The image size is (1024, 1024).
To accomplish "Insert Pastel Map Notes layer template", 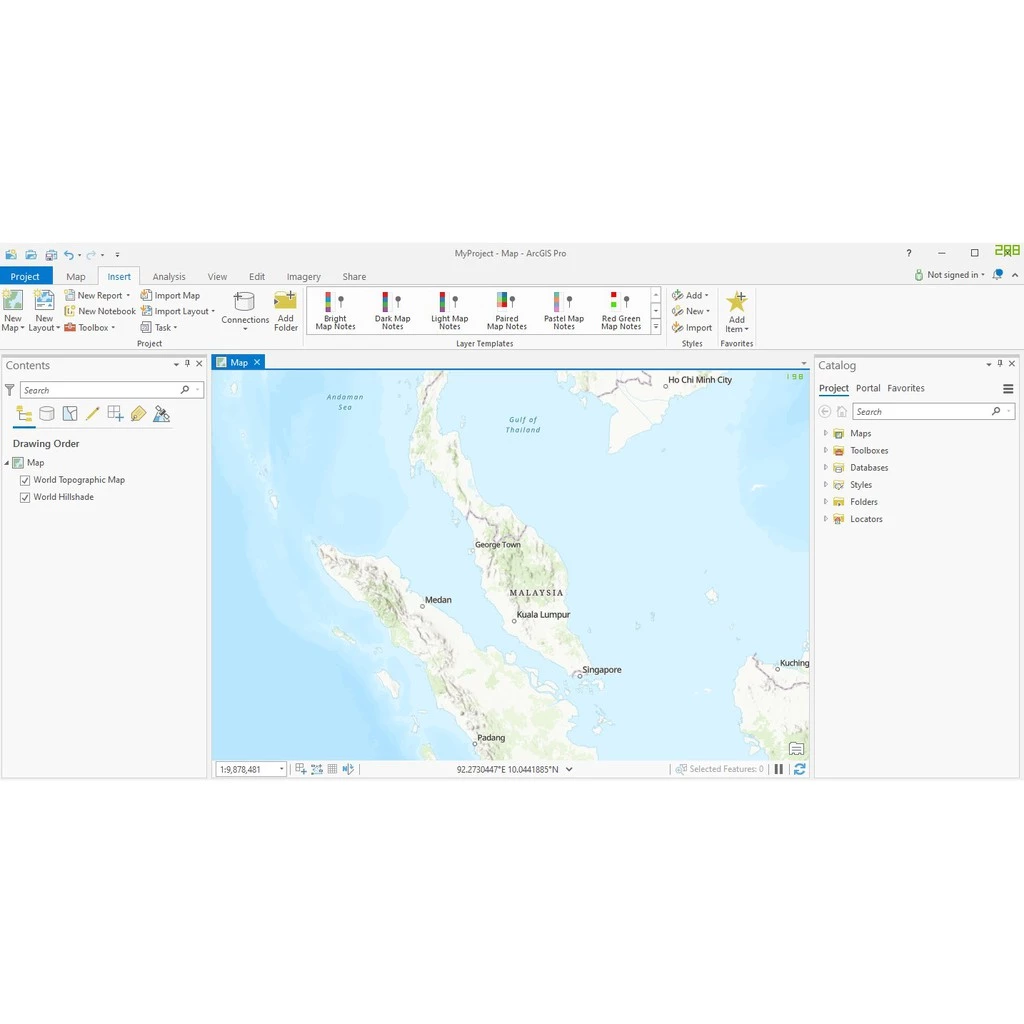I will click(564, 312).
